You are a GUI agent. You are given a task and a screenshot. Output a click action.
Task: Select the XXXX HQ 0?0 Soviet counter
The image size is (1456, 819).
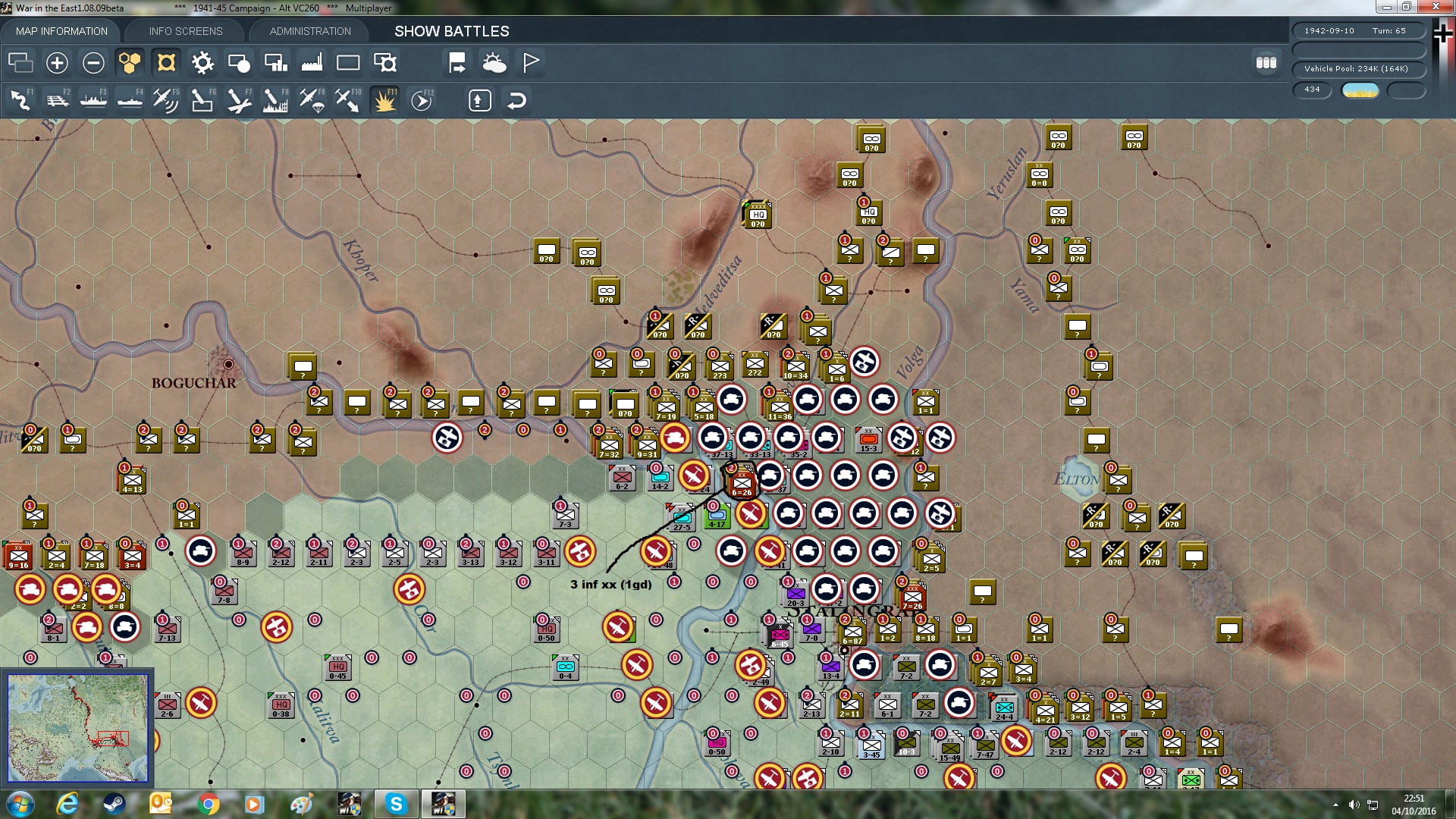(x=758, y=215)
